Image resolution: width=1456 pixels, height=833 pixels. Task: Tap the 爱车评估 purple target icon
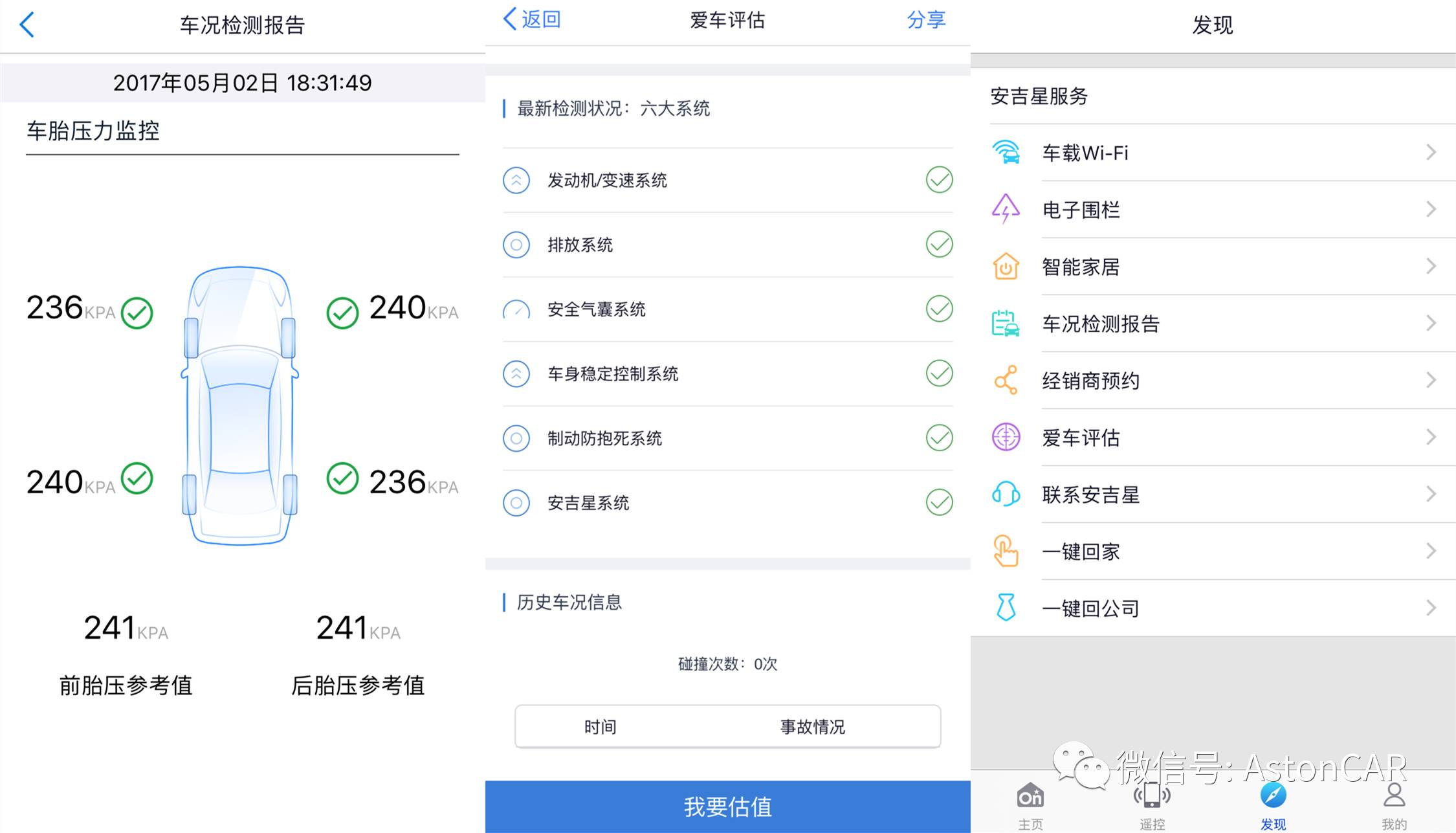1006,437
